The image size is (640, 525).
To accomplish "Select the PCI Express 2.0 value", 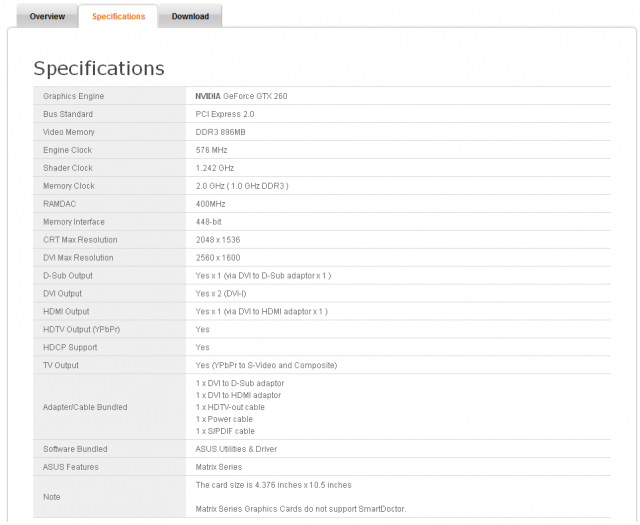I will tap(225, 114).
